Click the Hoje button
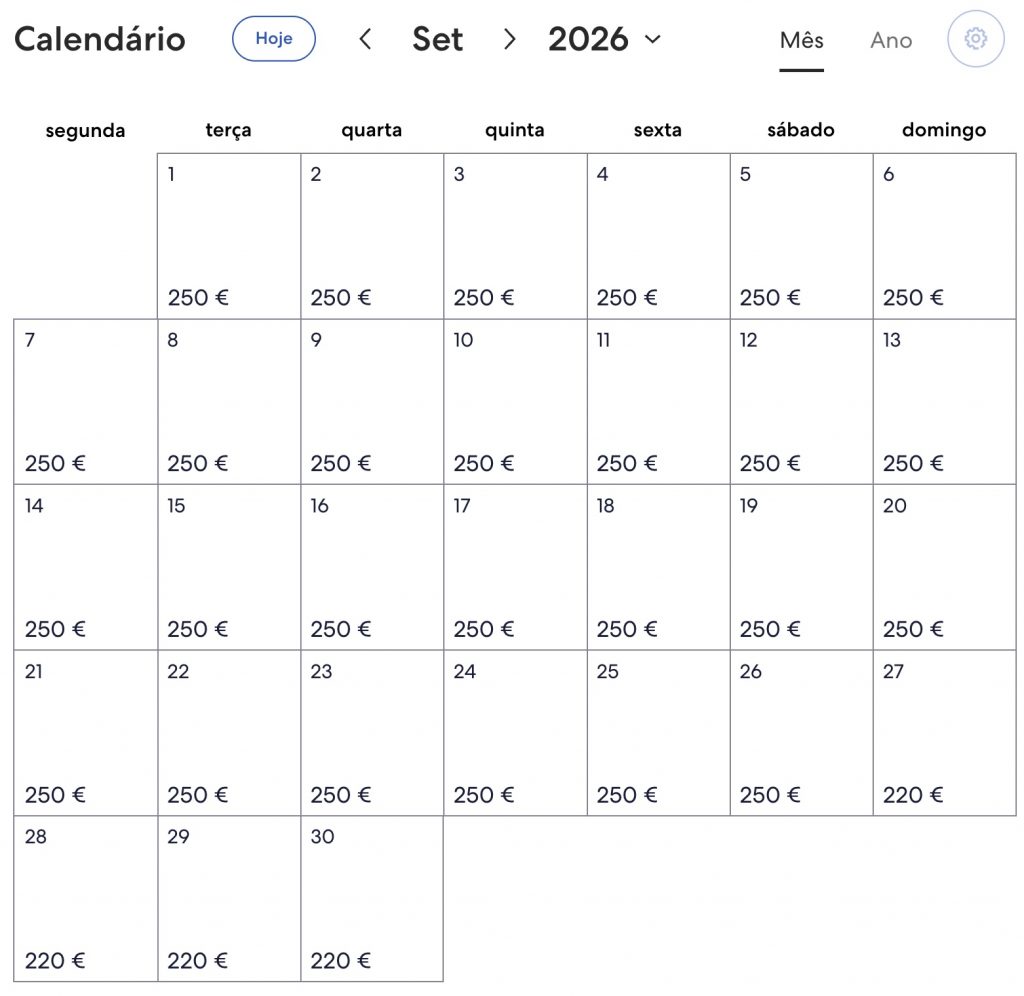The height and width of the screenshot is (996, 1024). point(274,39)
